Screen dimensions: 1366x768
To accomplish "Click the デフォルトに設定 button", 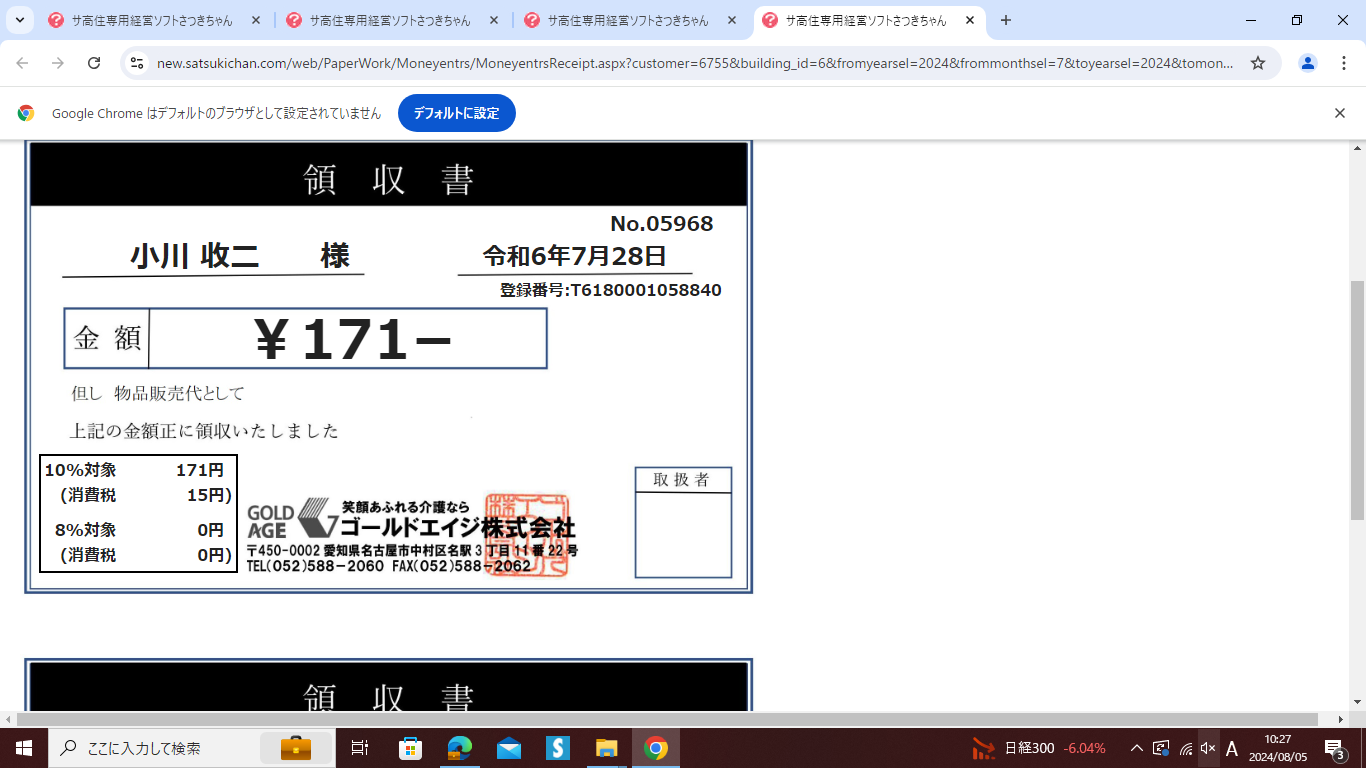I will pyautogui.click(x=456, y=113).
